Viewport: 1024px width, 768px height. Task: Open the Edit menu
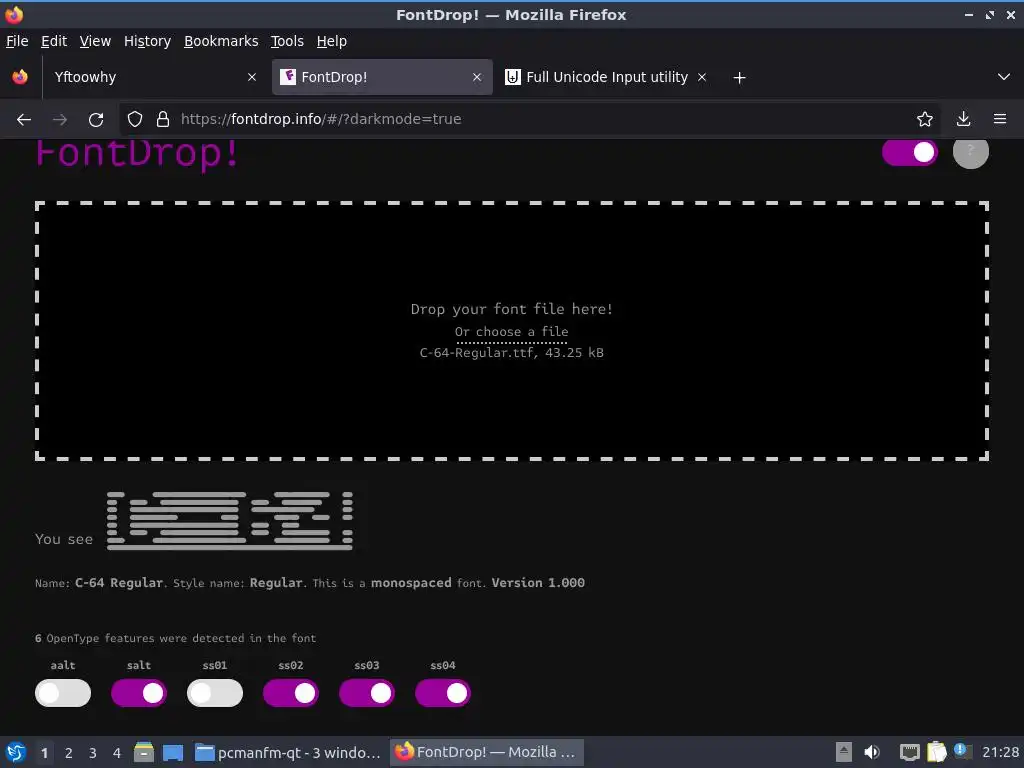[54, 41]
